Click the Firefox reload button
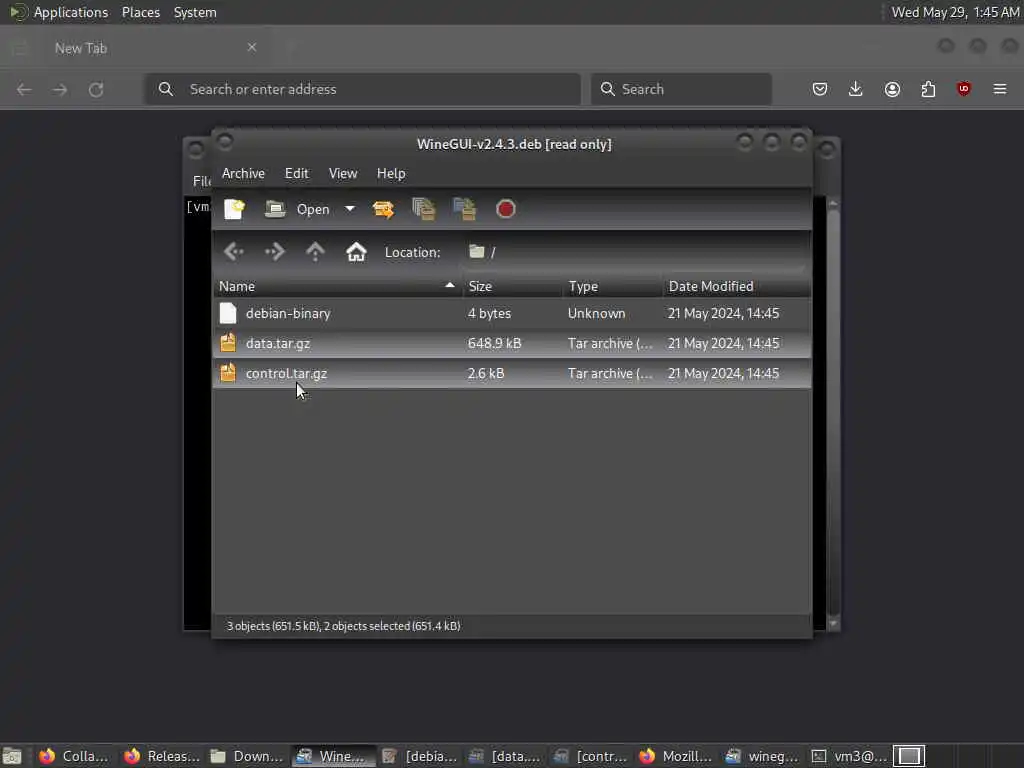The image size is (1024, 768). 96,89
